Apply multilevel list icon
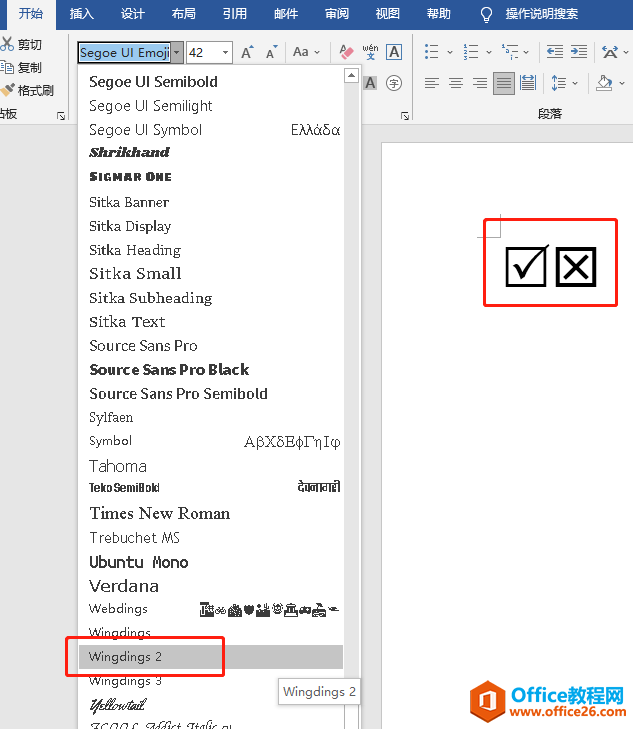 click(x=510, y=52)
